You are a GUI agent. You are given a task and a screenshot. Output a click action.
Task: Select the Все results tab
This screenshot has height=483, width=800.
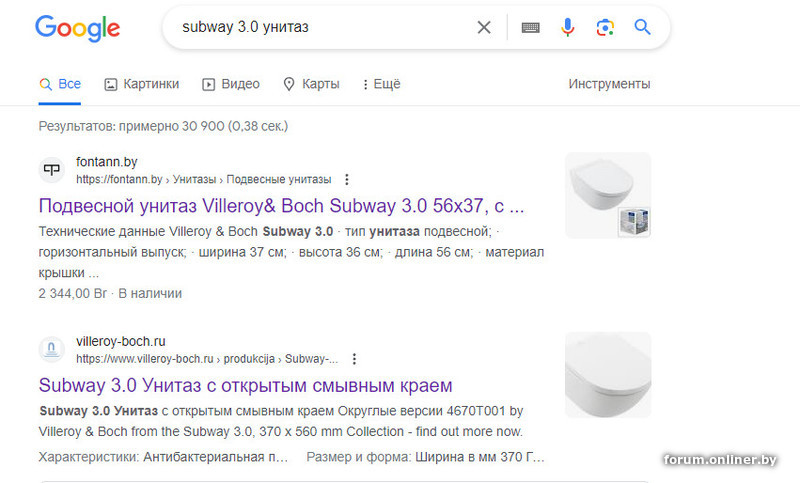[60, 84]
